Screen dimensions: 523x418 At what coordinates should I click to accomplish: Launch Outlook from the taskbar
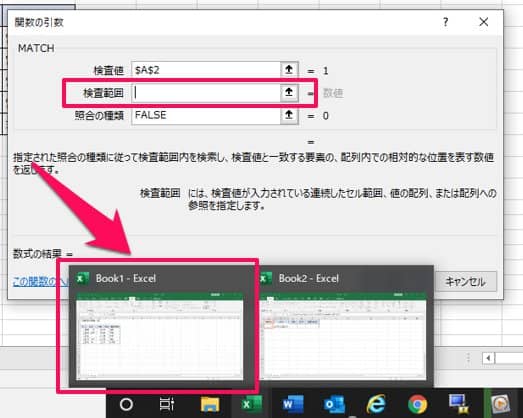coord(334,404)
